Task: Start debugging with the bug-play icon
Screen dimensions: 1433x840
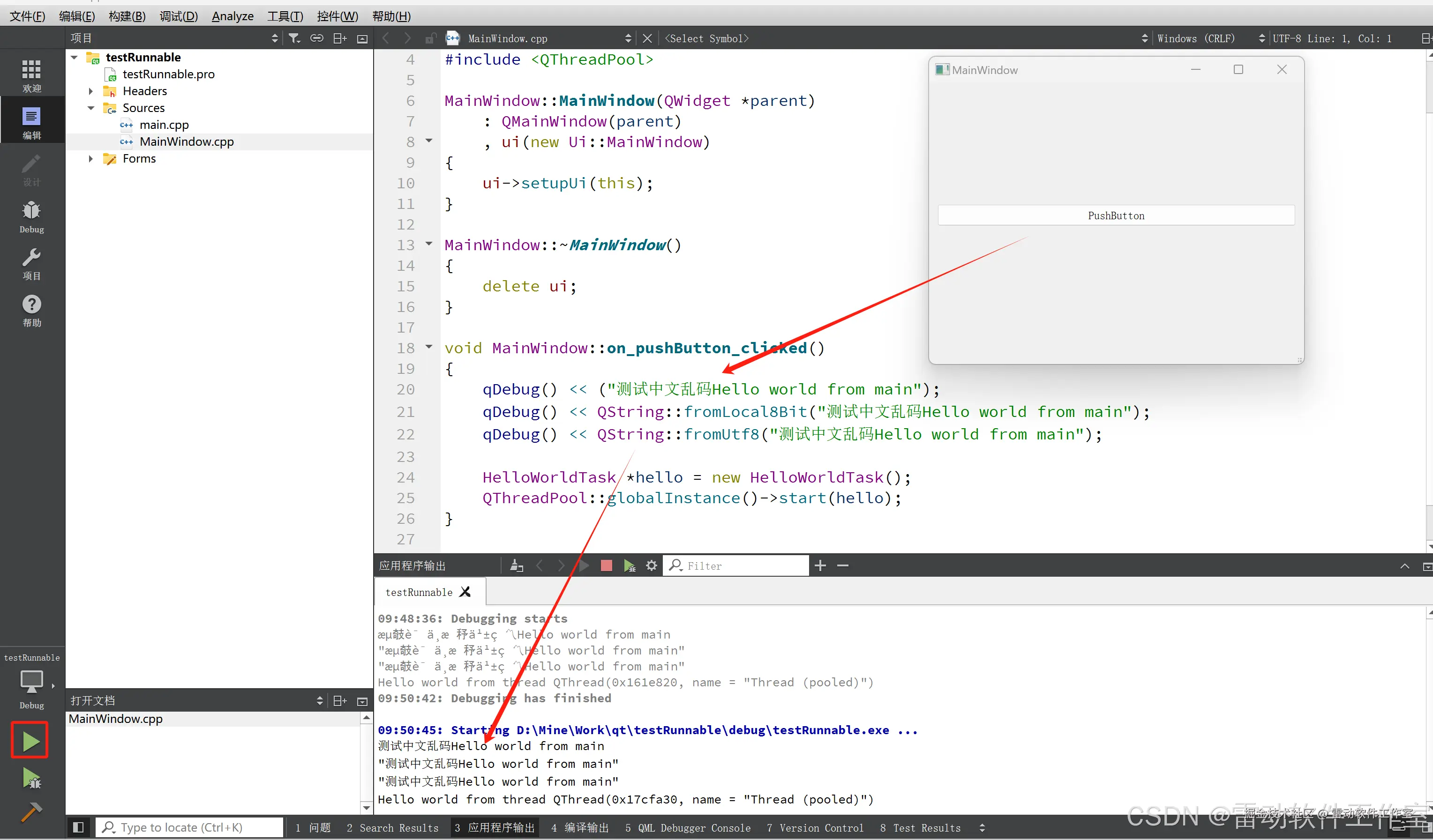Action: click(31, 778)
